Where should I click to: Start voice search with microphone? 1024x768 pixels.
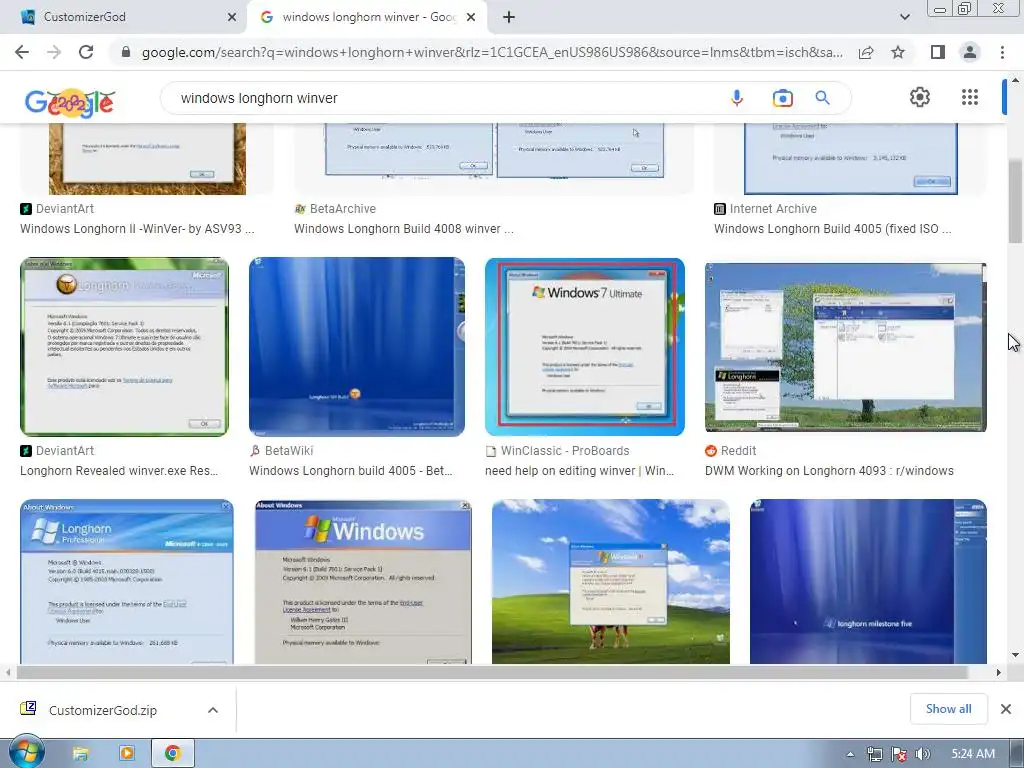[737, 98]
